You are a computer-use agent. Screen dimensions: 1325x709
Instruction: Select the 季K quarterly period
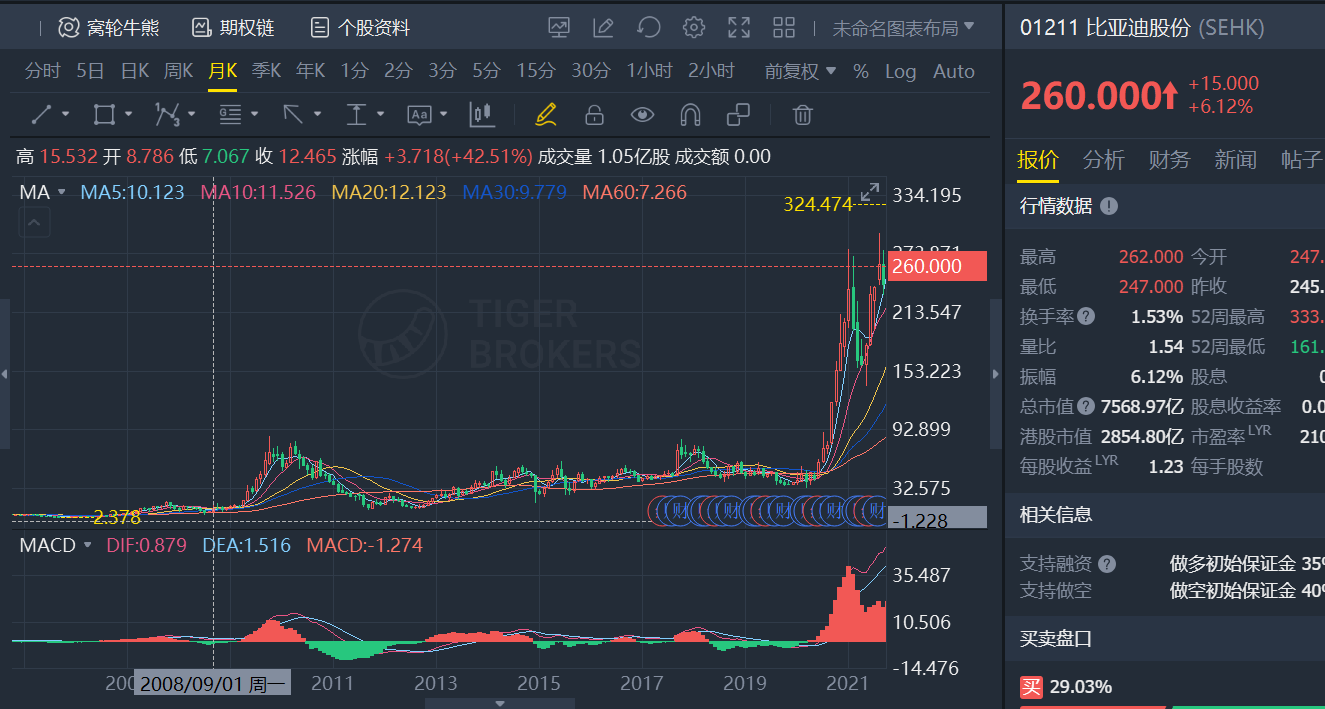point(267,71)
